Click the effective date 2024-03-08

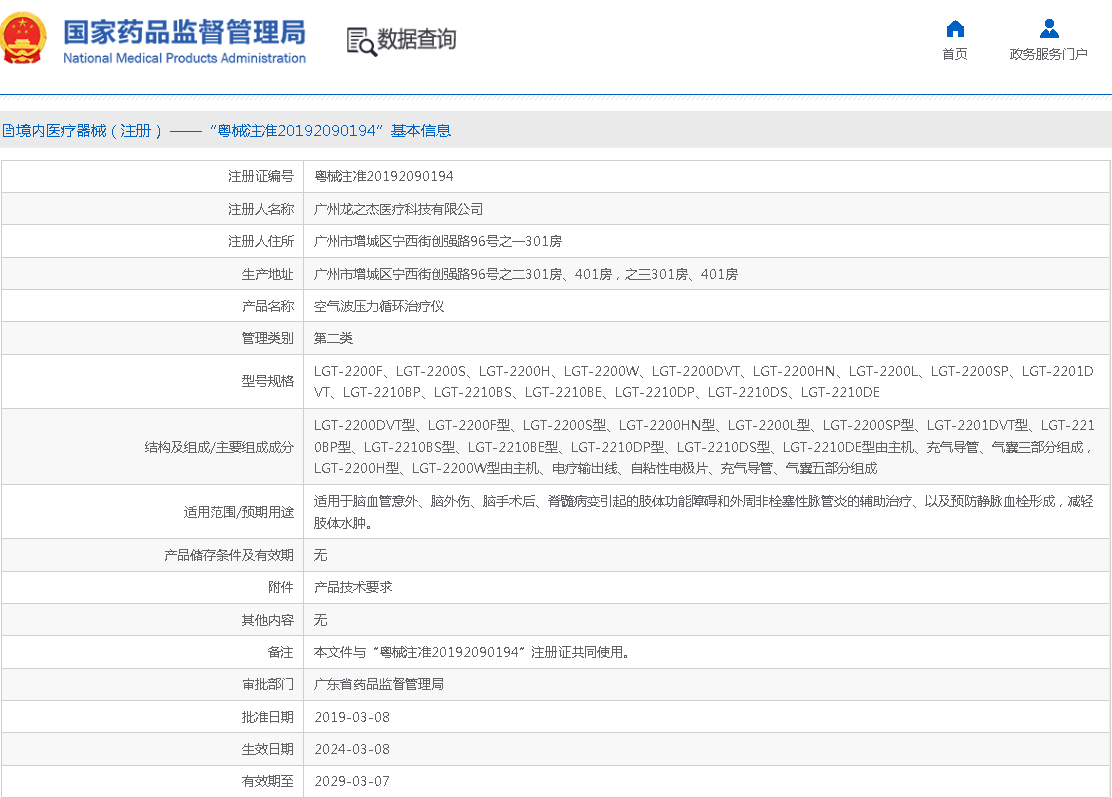coord(351,749)
